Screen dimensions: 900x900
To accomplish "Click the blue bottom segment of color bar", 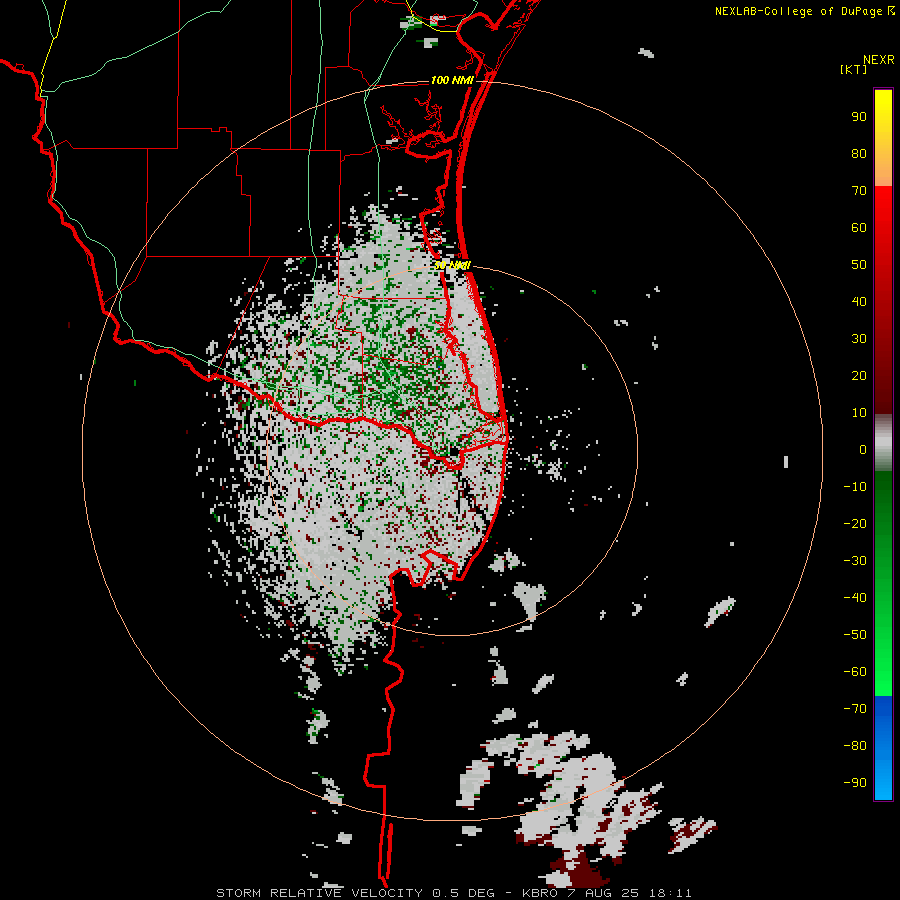I will [883, 748].
